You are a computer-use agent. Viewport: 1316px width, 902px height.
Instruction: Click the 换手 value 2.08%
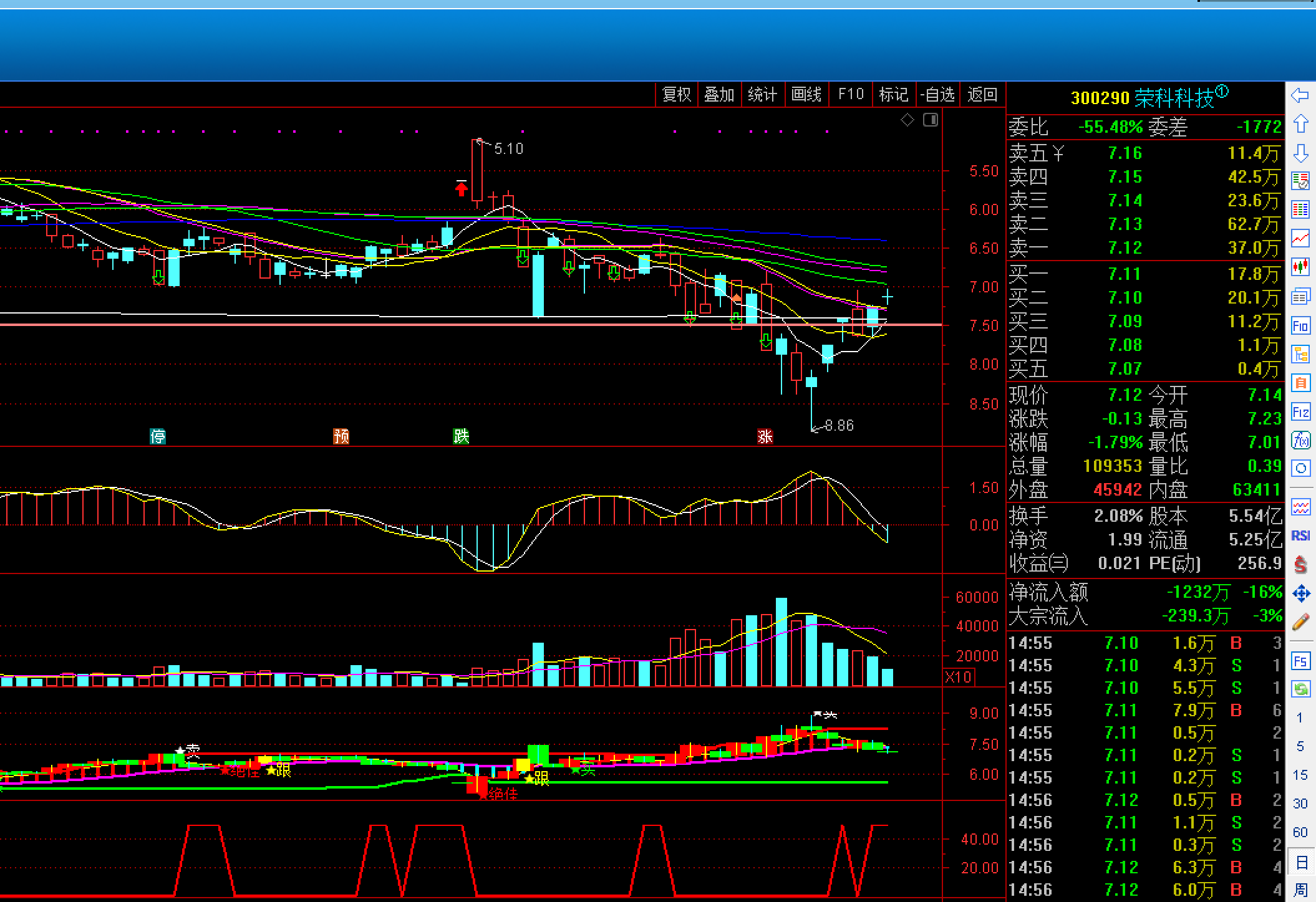1118,516
